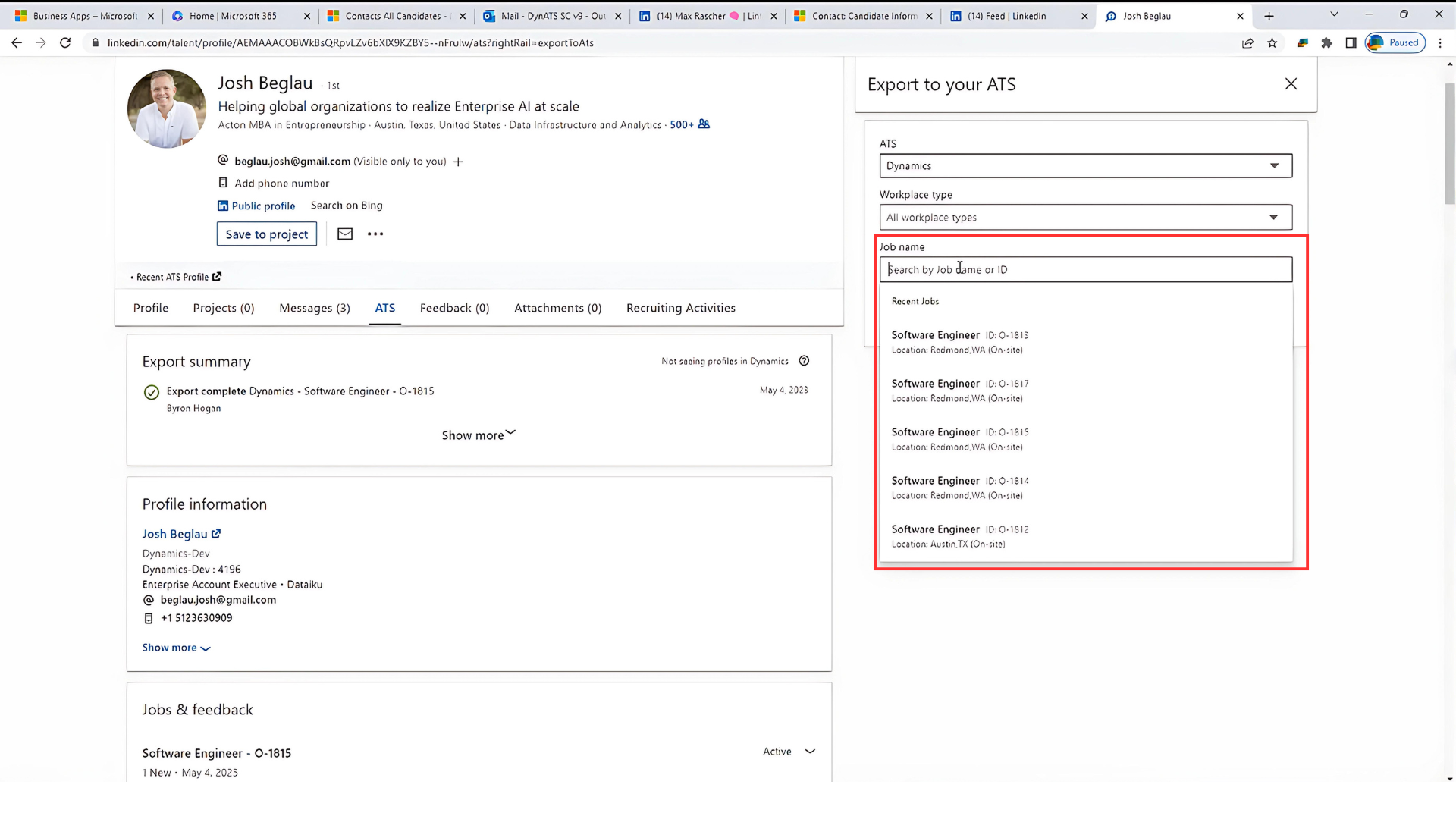This screenshot has width=1456, height=819.
Task: Click the Save to project button
Action: (267, 234)
